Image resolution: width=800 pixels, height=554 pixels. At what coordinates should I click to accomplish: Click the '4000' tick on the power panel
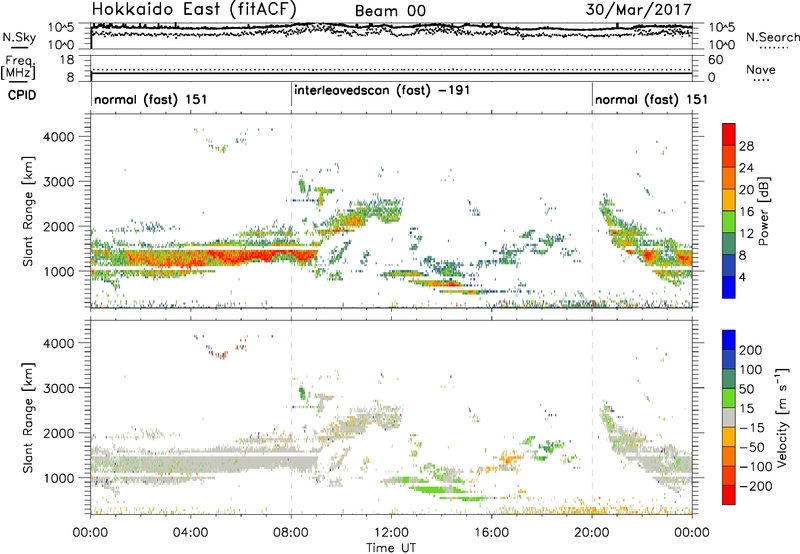[59, 137]
